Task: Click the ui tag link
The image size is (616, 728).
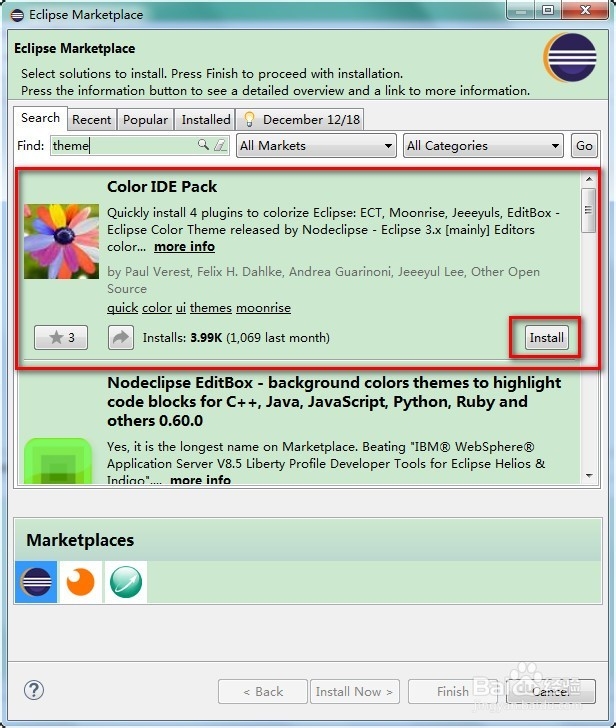Action: pos(181,308)
